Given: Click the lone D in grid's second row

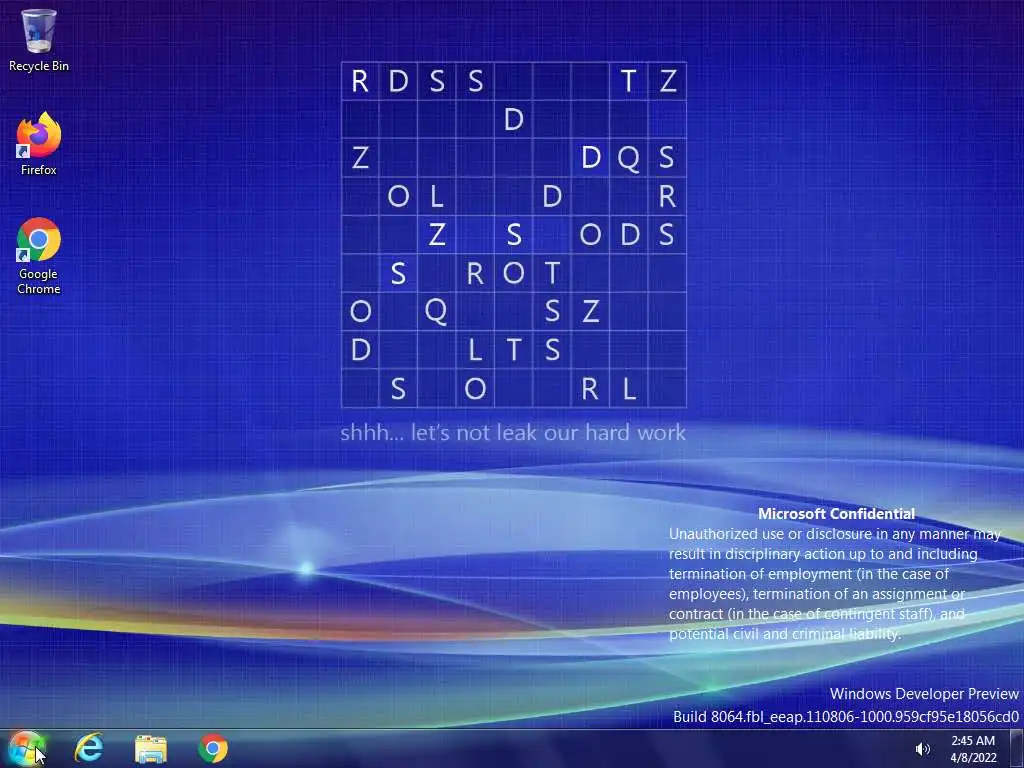Looking at the screenshot, I should [513, 120].
